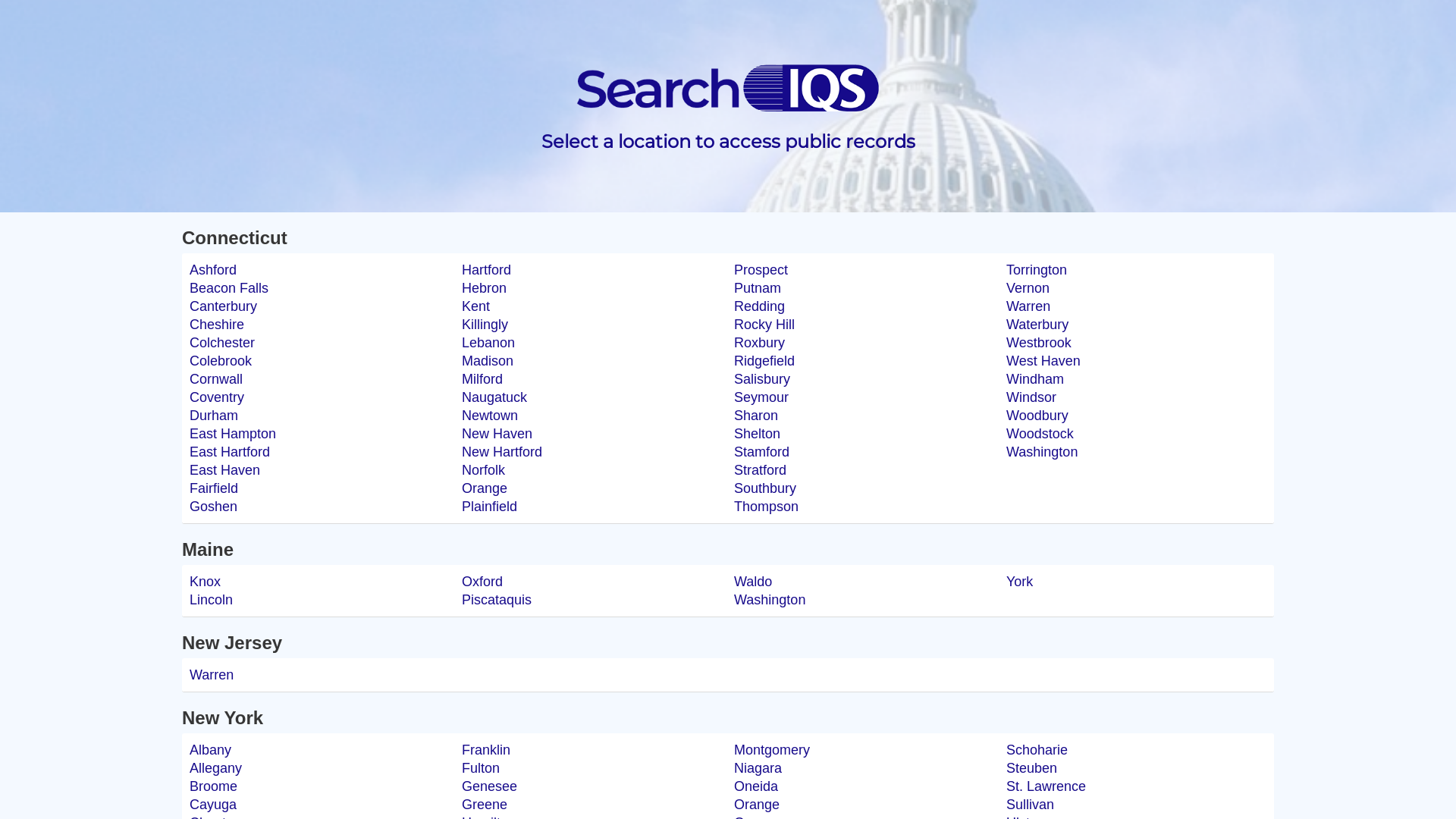Screen dimensions: 1456x819
Task: Open the Canterbury link
Action: point(223,306)
